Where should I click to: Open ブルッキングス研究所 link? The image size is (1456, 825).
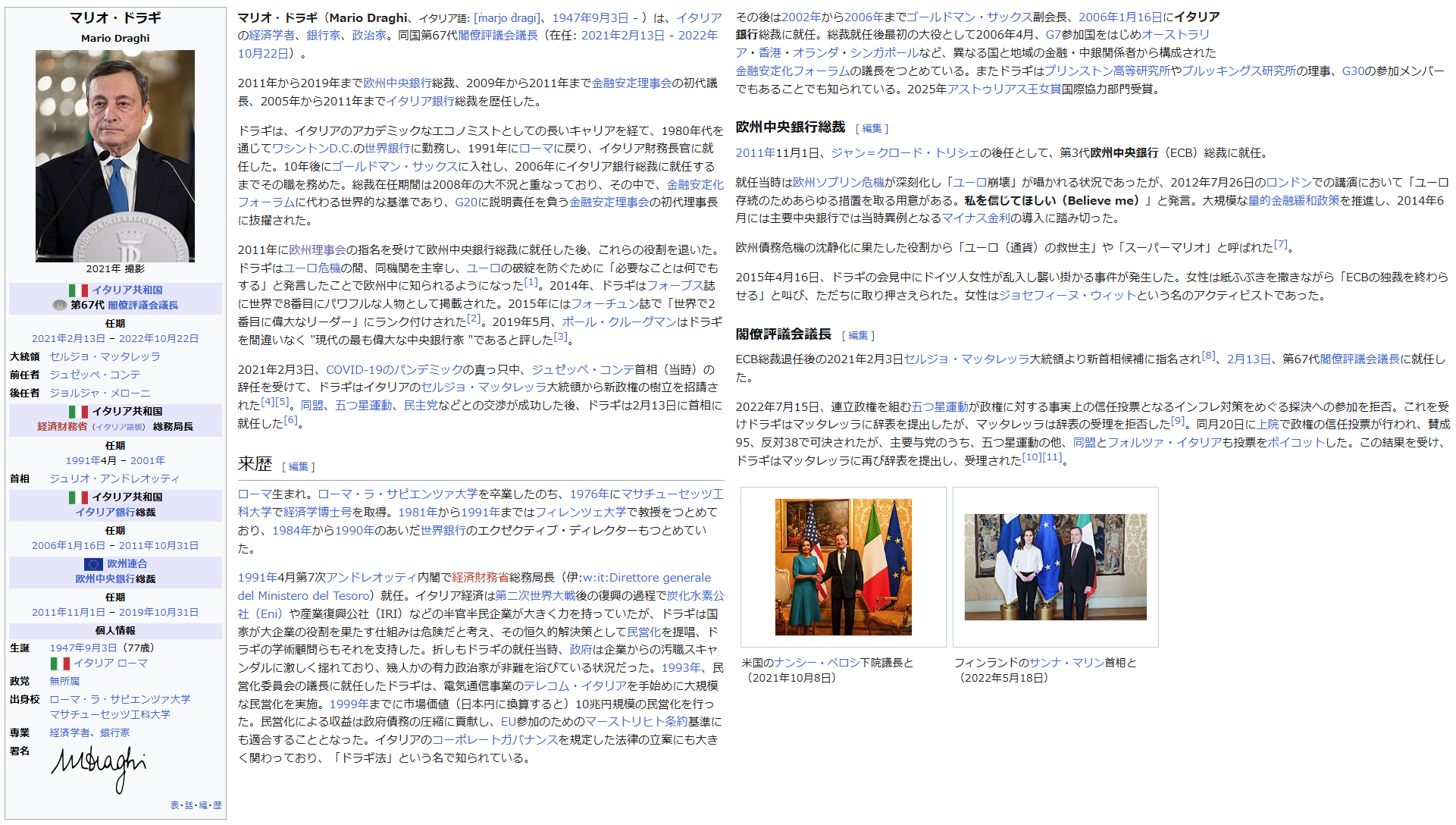tap(1238, 71)
